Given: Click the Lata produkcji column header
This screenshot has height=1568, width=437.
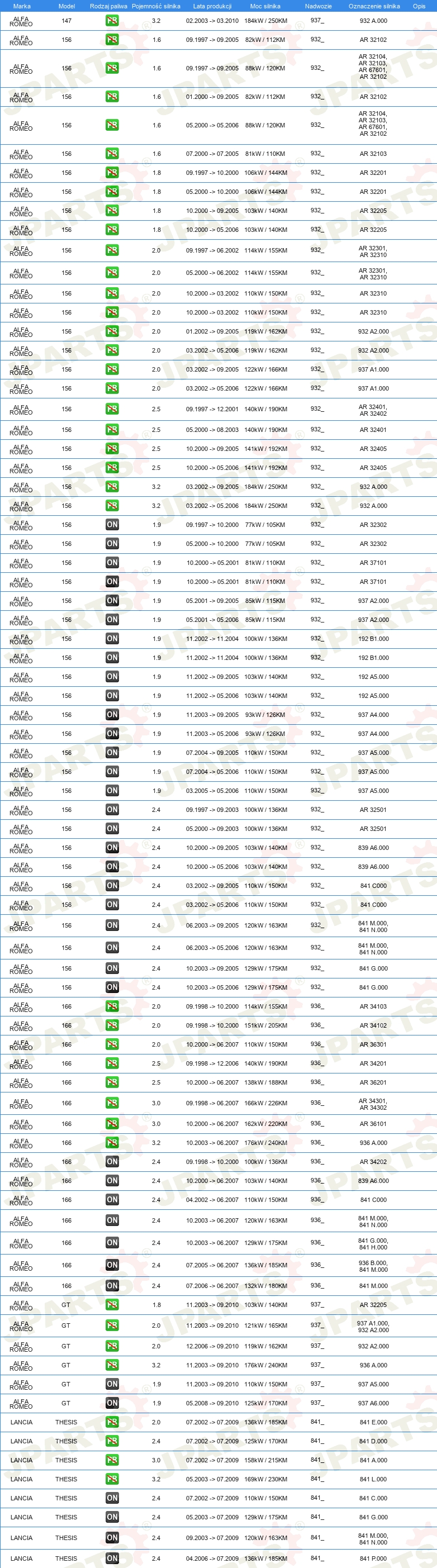Looking at the screenshot, I should [212, 6].
